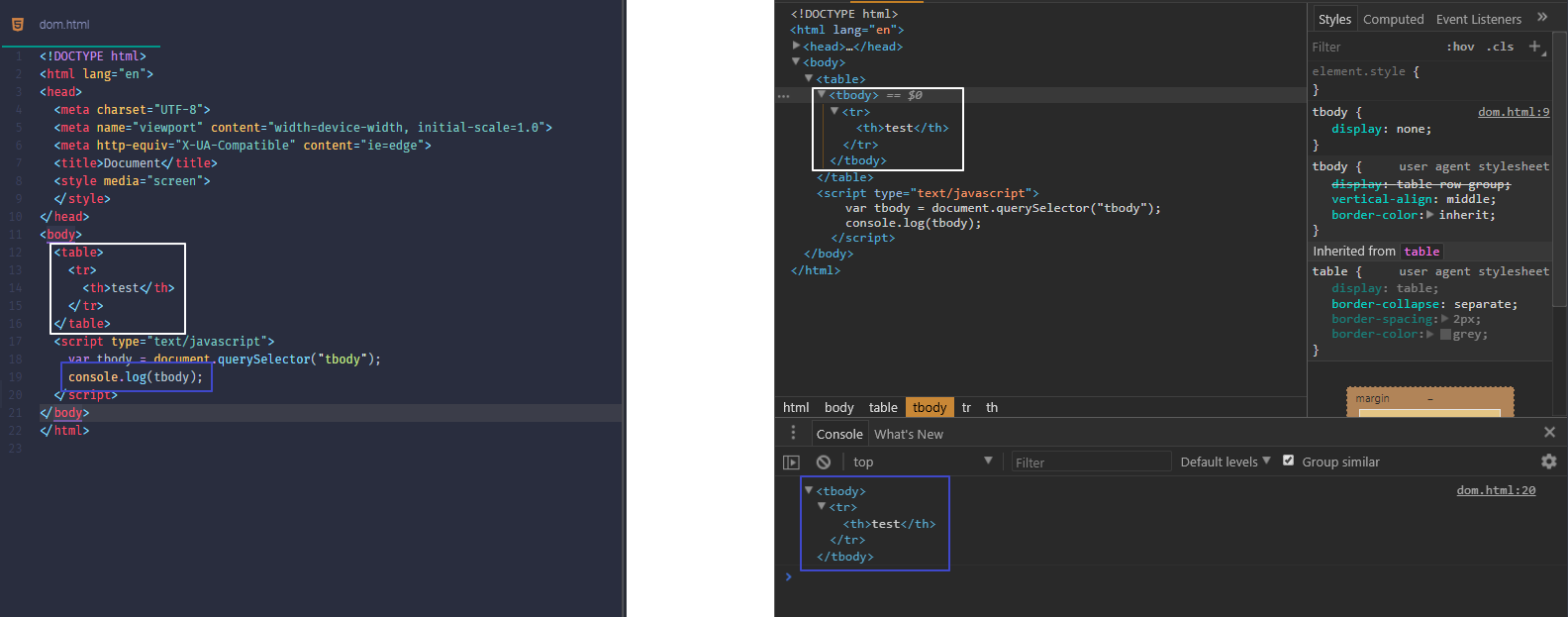This screenshot has width=1568, height=617.
Task: Open console settings gear icon
Action: 1549,462
